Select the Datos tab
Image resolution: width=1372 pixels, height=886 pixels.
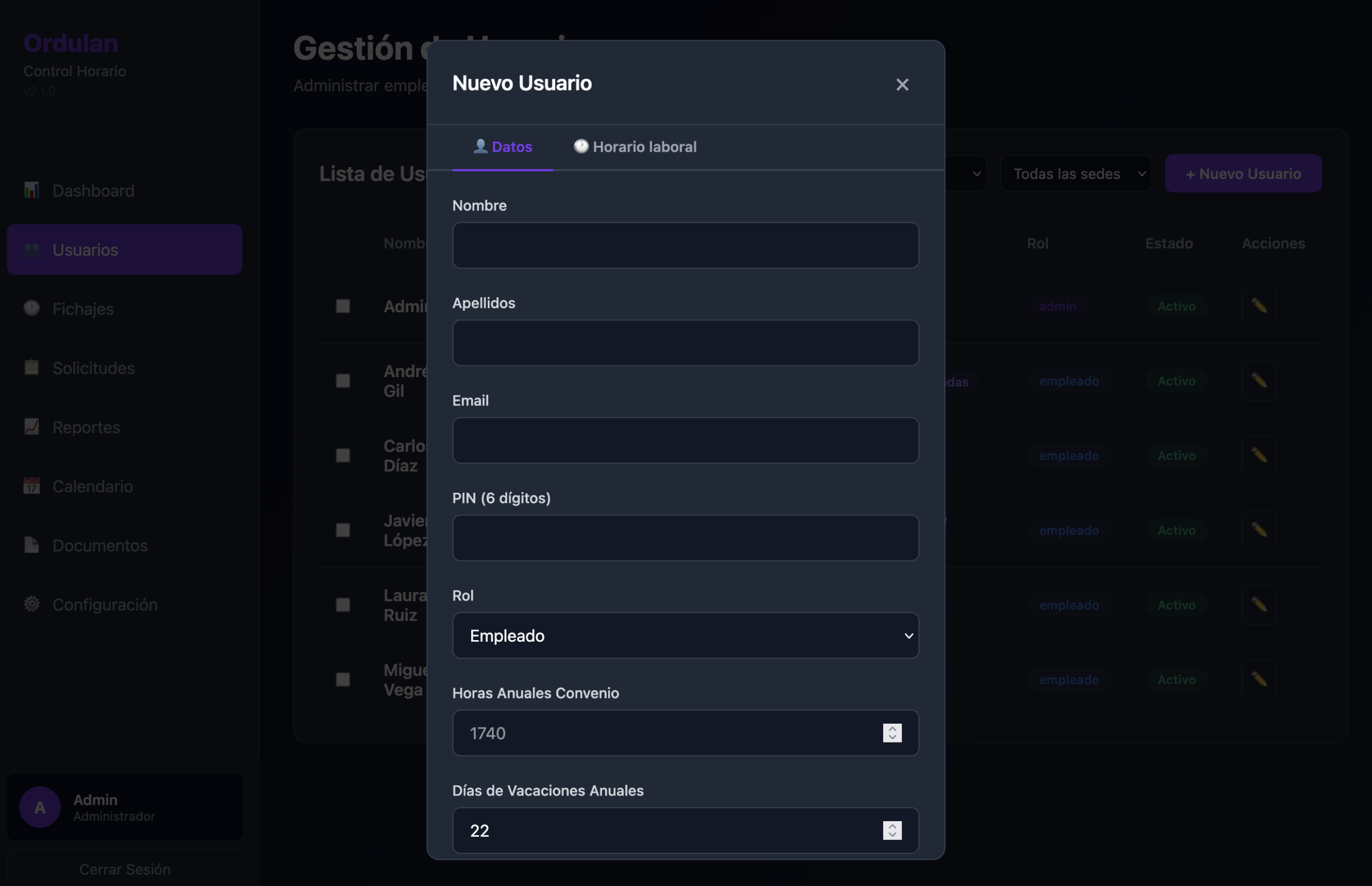coord(502,147)
